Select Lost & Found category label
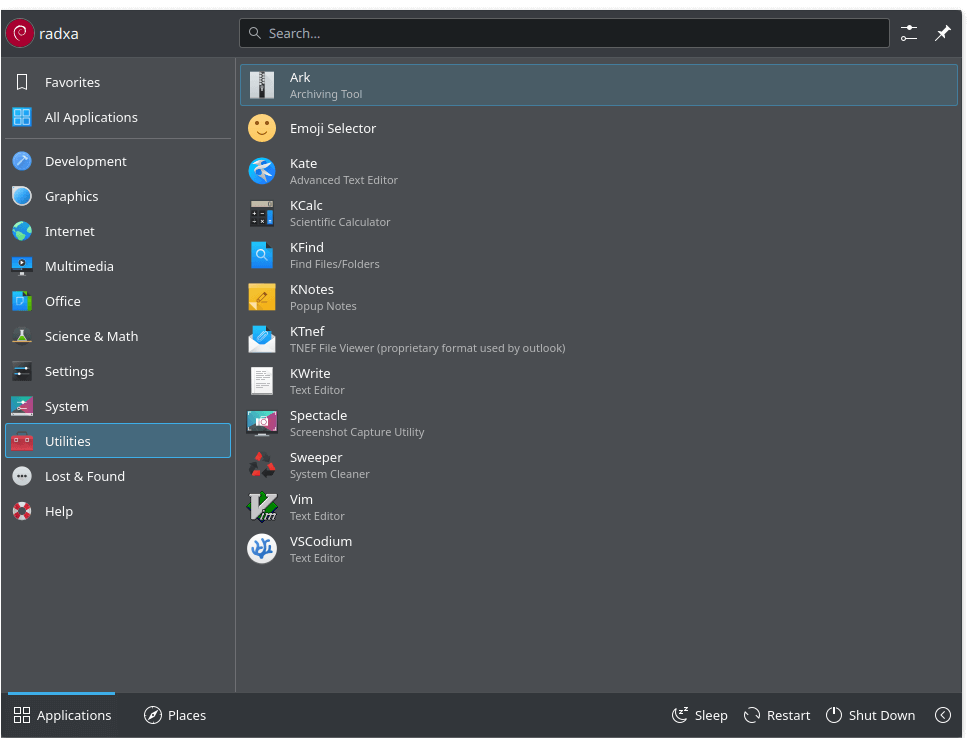This screenshot has height=739, width=972. tap(84, 477)
